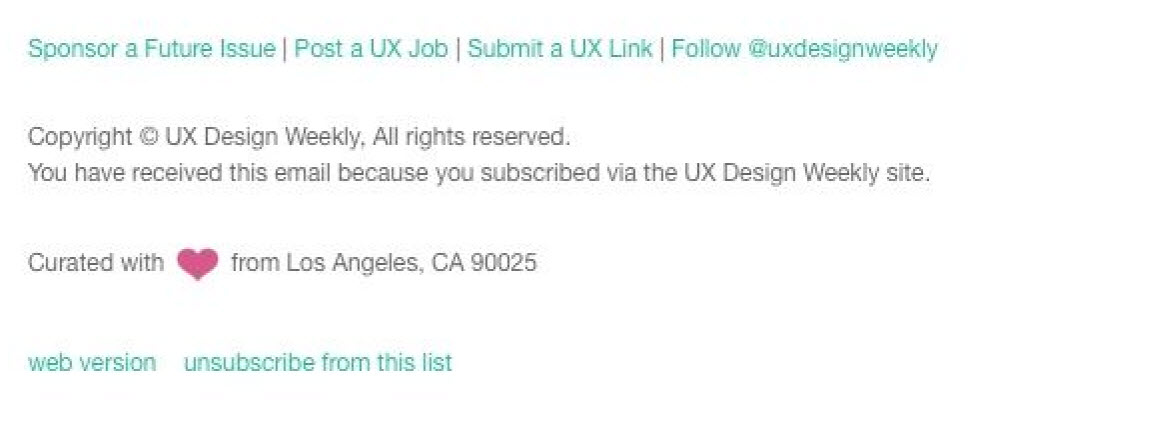Select the pipe separator after Sponsor a Future Issue

point(285,49)
